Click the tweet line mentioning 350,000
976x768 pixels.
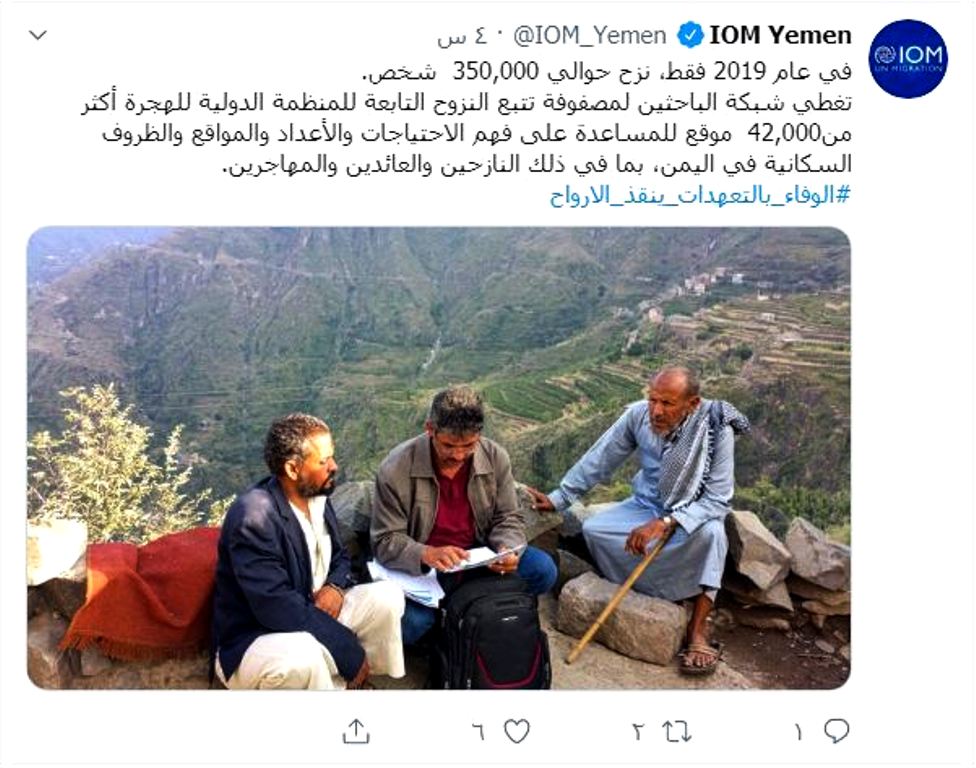[x=607, y=72]
